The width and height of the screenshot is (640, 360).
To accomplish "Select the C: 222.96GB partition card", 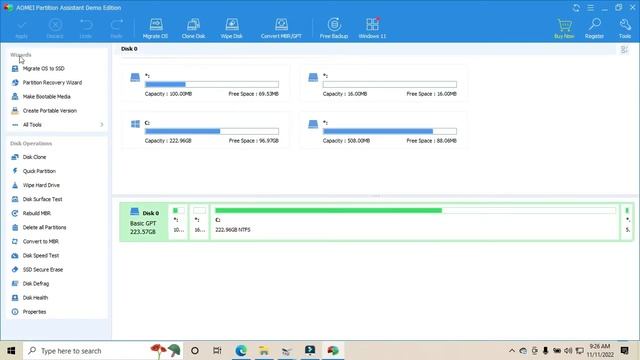I will (x=205, y=130).
